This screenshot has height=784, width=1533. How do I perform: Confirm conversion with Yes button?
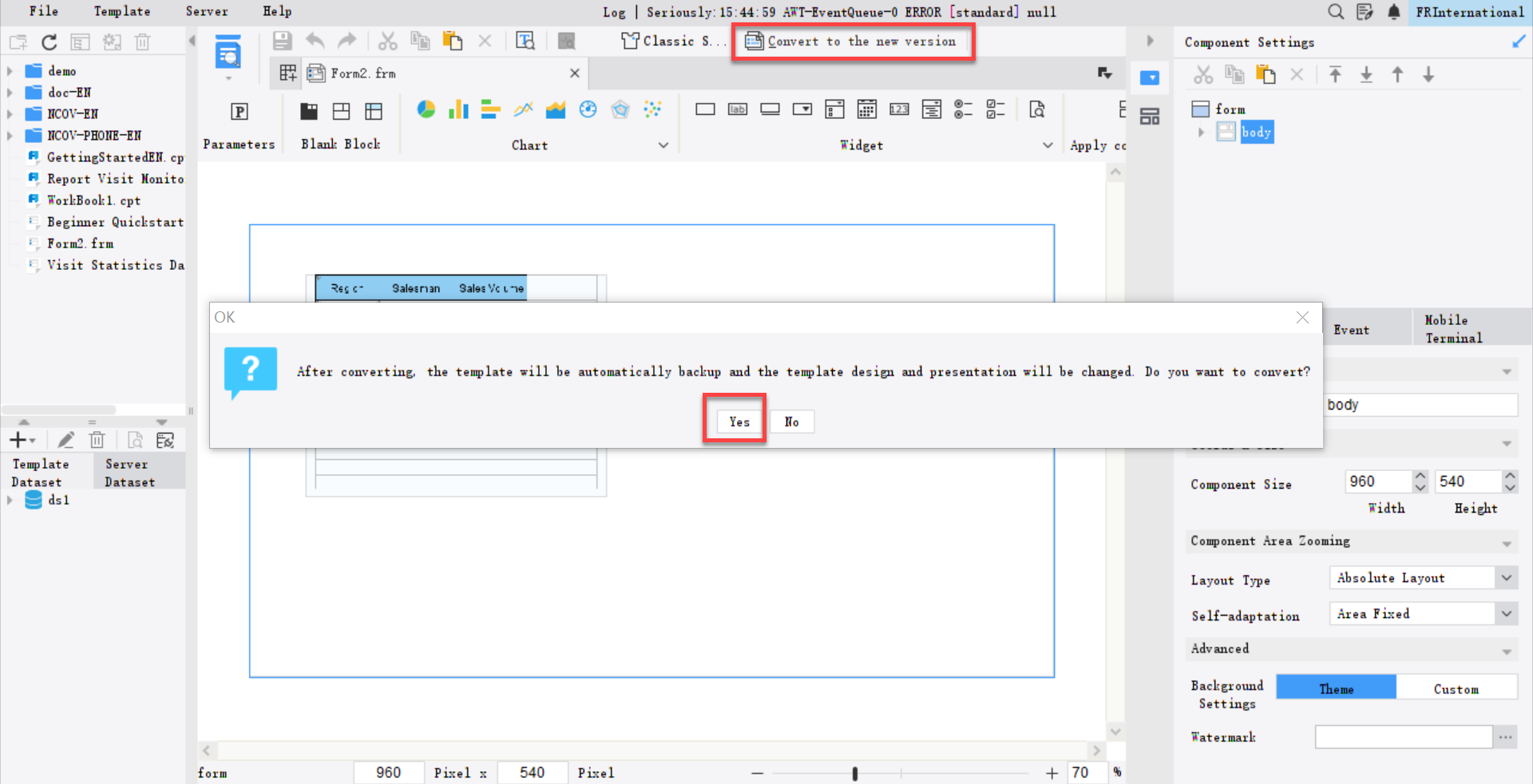point(739,422)
